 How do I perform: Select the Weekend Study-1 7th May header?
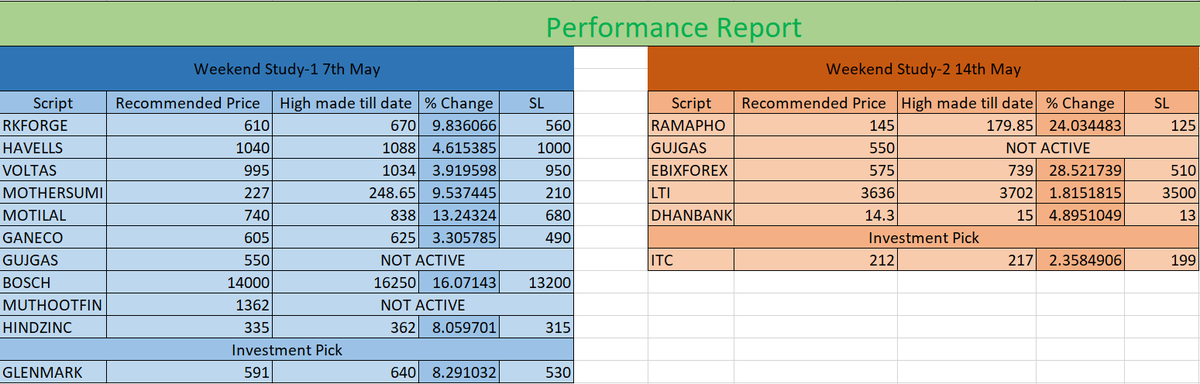(x=286, y=69)
